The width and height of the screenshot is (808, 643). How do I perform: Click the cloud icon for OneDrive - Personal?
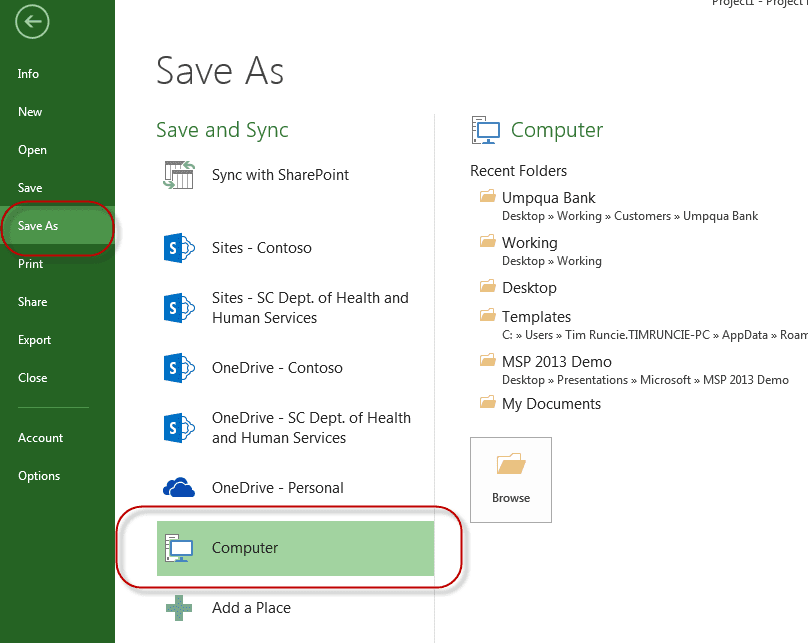tap(179, 487)
